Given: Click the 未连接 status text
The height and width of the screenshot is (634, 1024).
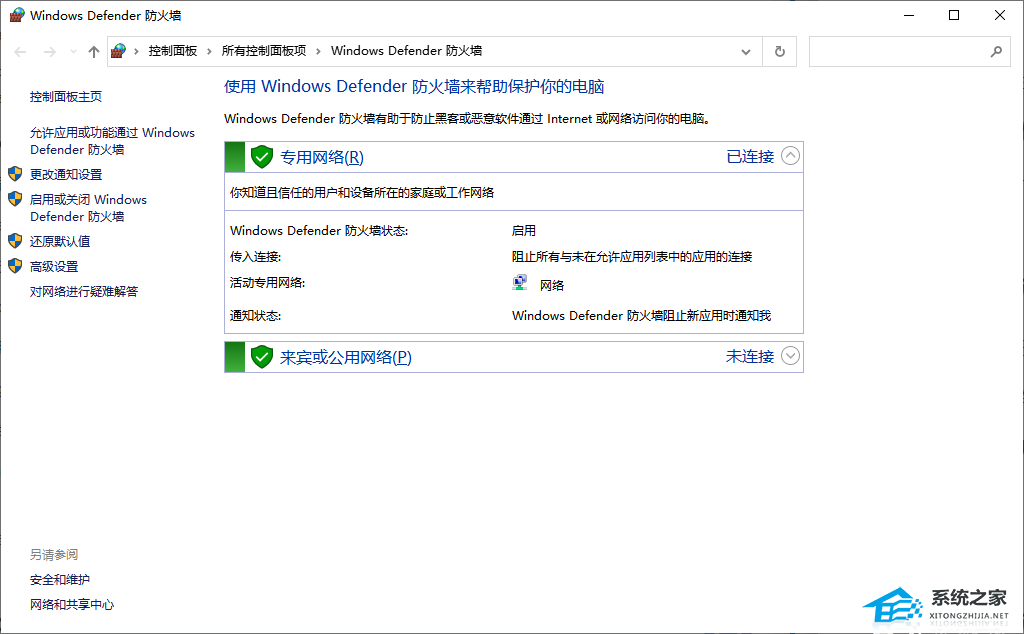Looking at the screenshot, I should pyautogui.click(x=750, y=357).
